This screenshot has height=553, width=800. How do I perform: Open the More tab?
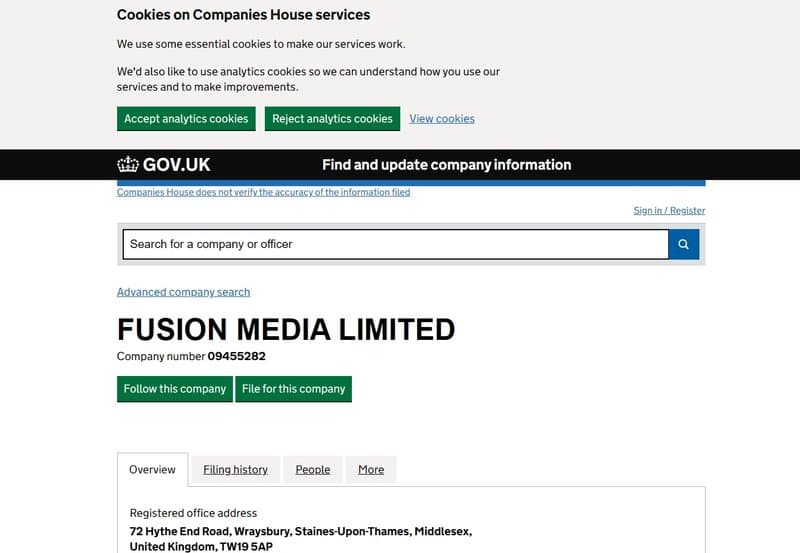coord(371,470)
